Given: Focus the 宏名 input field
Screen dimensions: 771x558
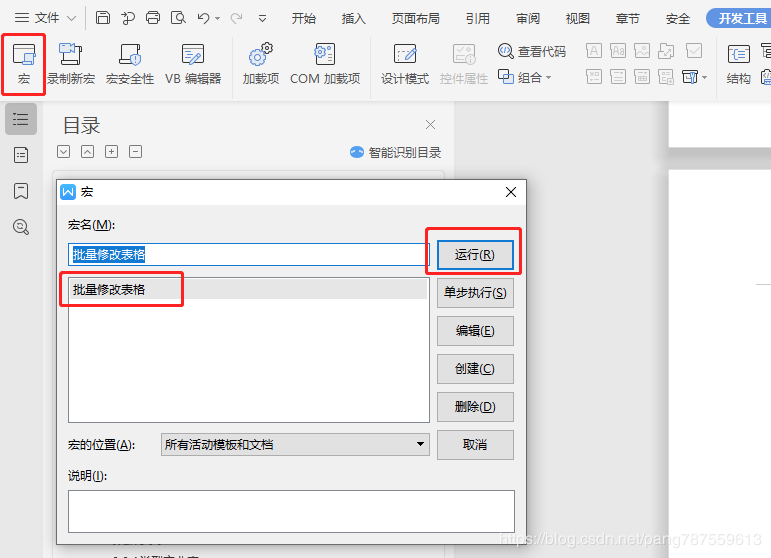Looking at the screenshot, I should tap(249, 255).
